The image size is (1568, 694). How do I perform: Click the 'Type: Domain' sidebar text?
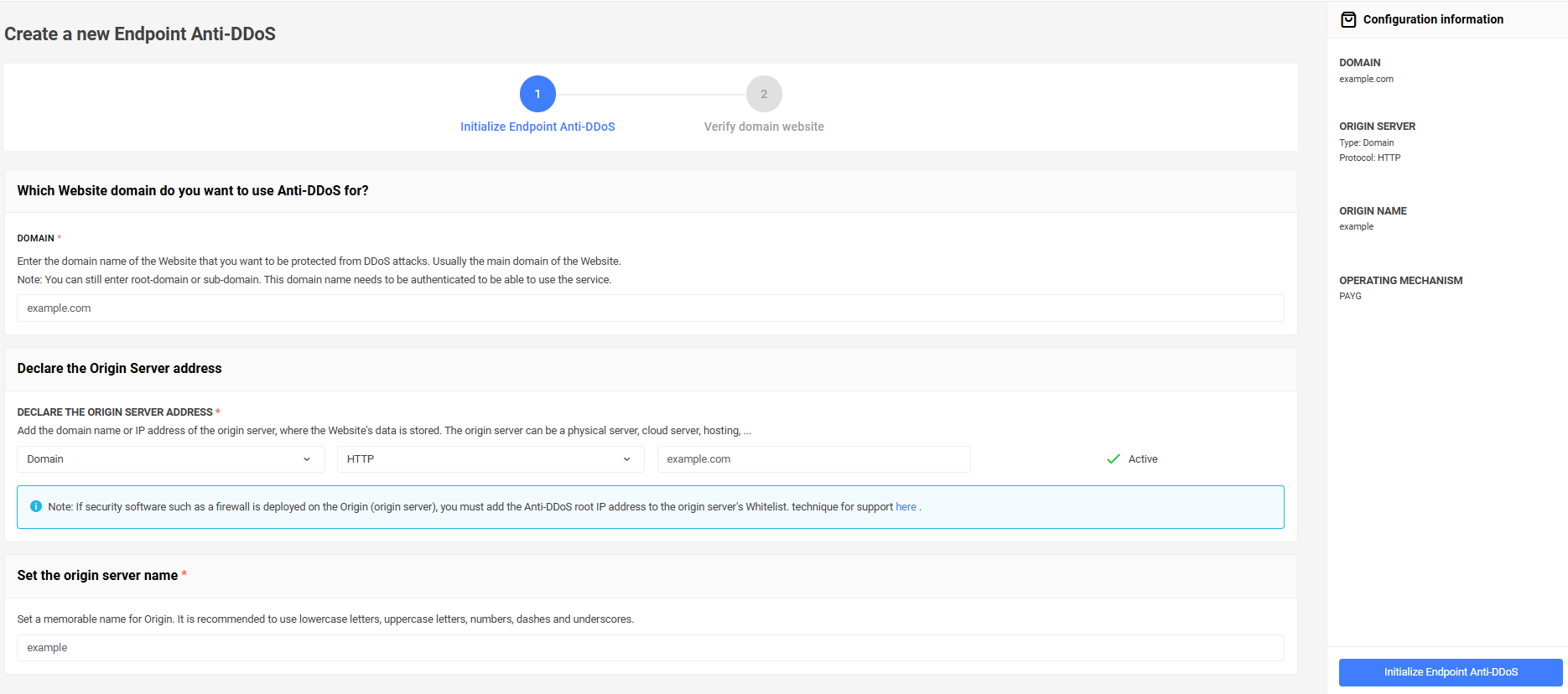tap(1367, 142)
